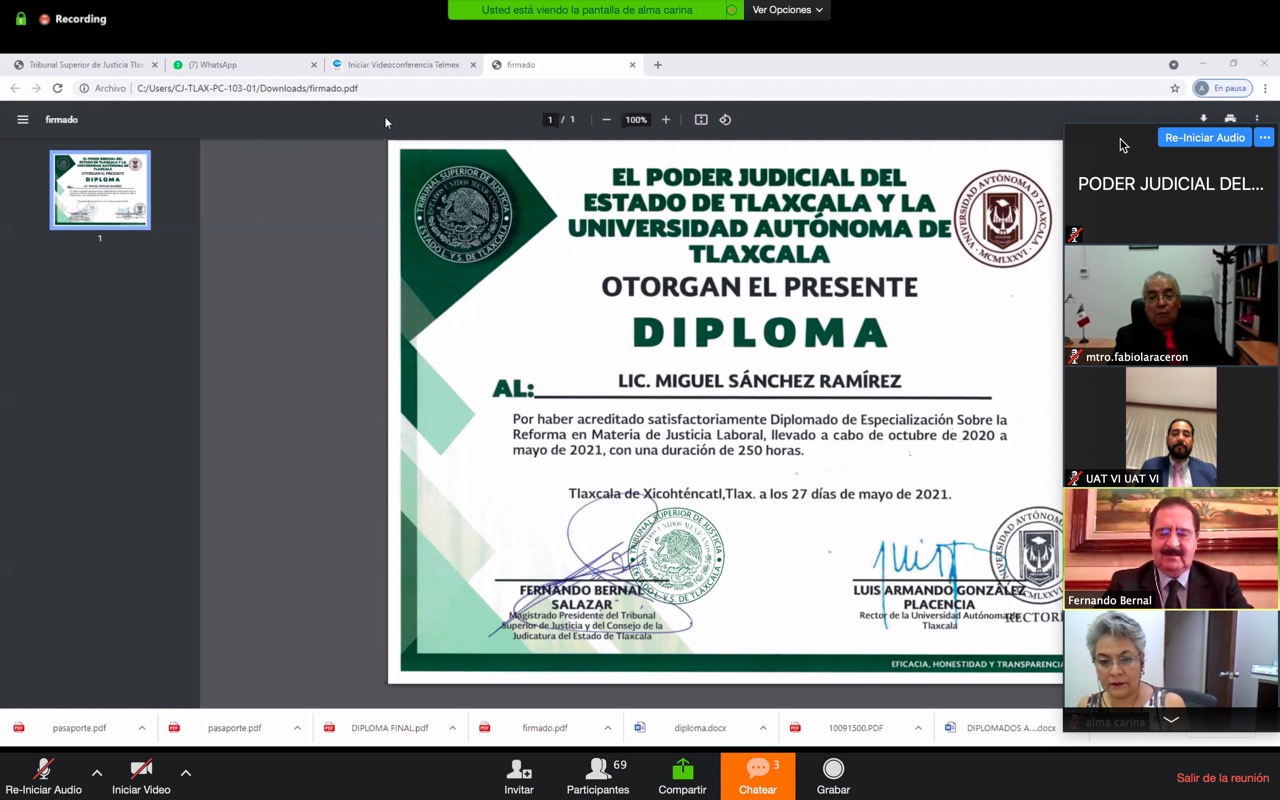Click the PDF rotate counterclockwise icon

pos(725,120)
